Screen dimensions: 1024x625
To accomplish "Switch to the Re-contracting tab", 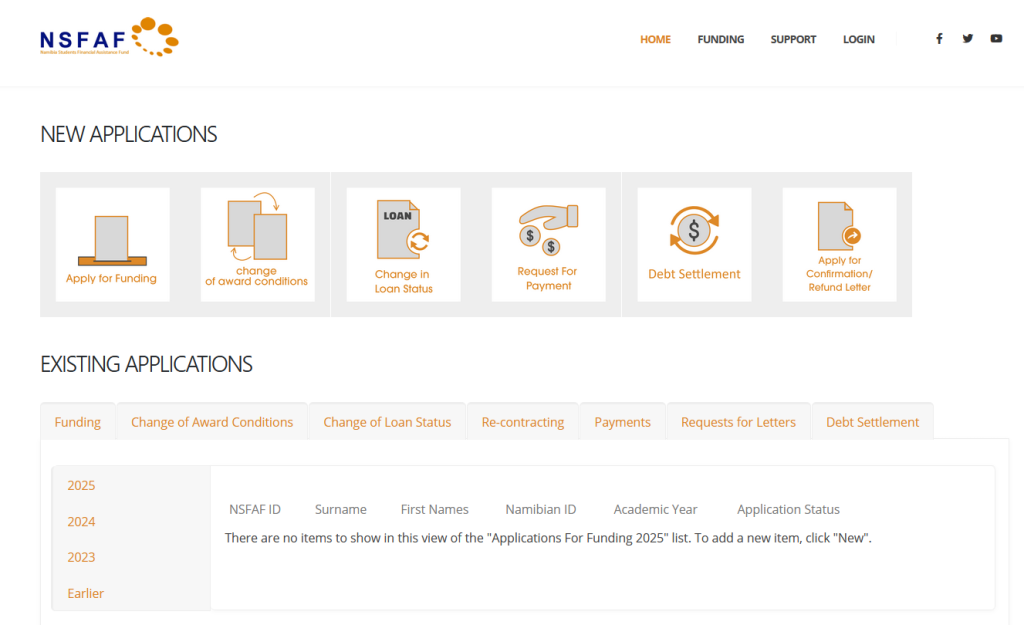I will [523, 422].
